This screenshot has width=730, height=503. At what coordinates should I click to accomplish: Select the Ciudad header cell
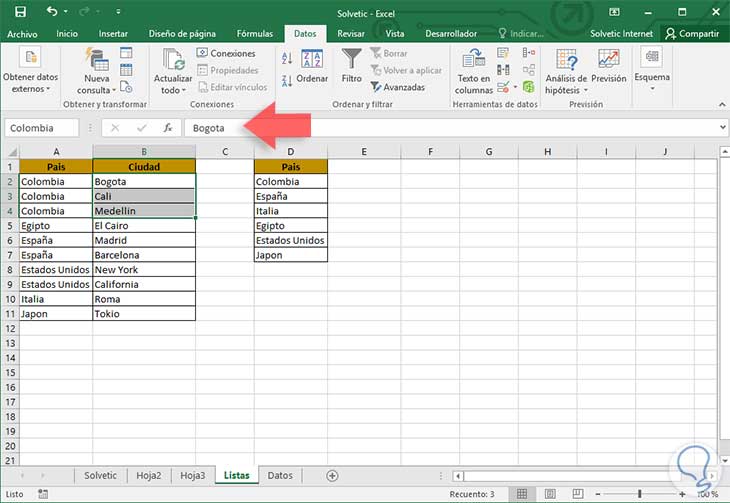(144, 167)
